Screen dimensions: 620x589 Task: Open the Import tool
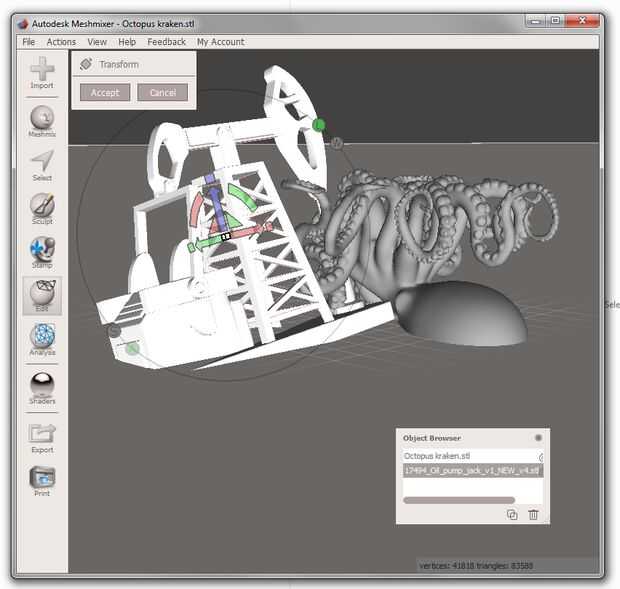(42, 73)
